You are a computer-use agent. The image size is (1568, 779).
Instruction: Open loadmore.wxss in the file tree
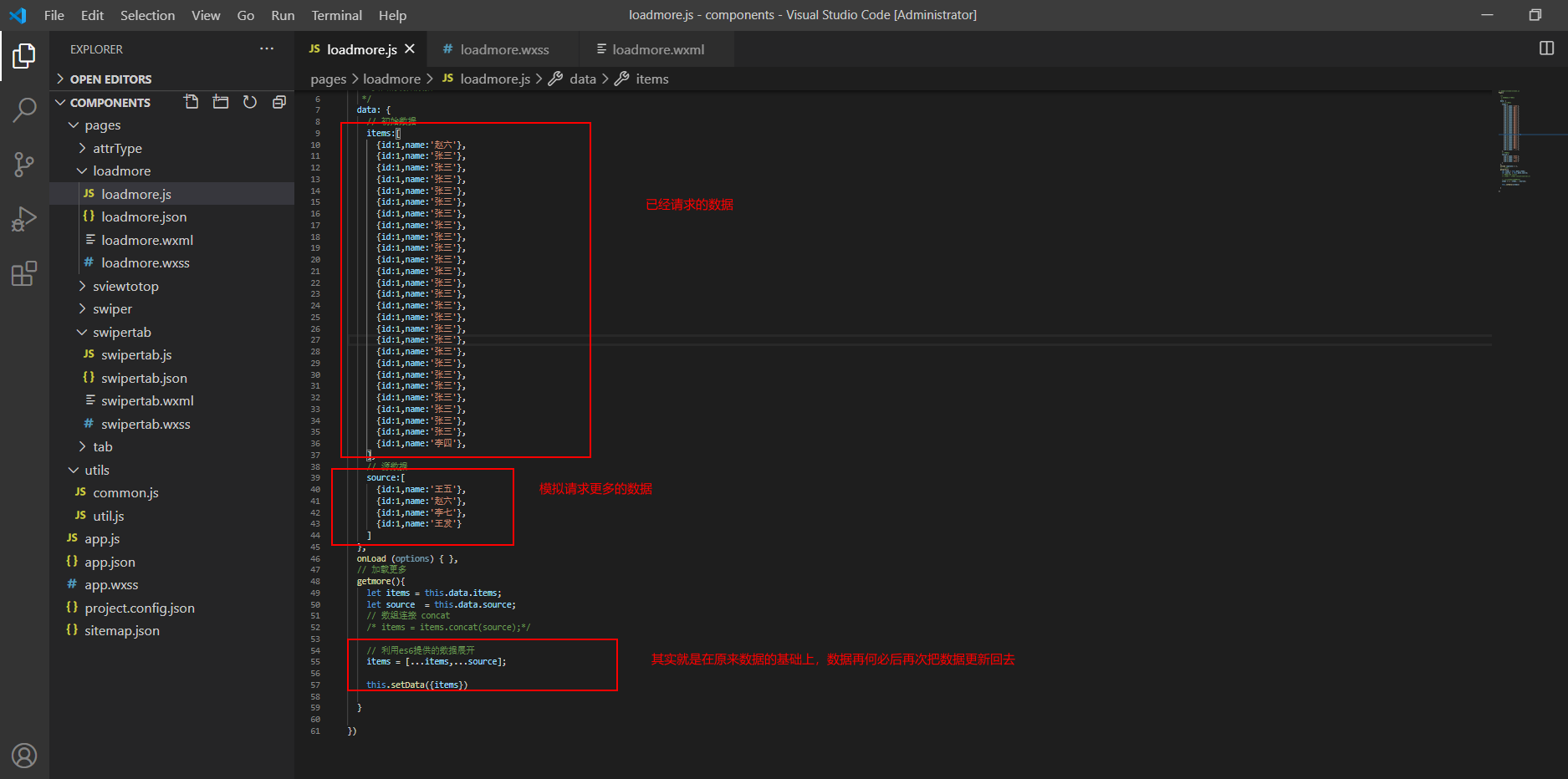coord(171,263)
